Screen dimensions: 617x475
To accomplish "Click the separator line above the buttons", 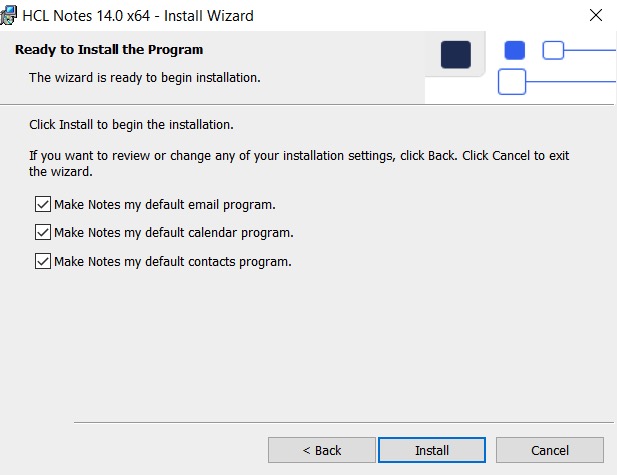I will pos(340,422).
